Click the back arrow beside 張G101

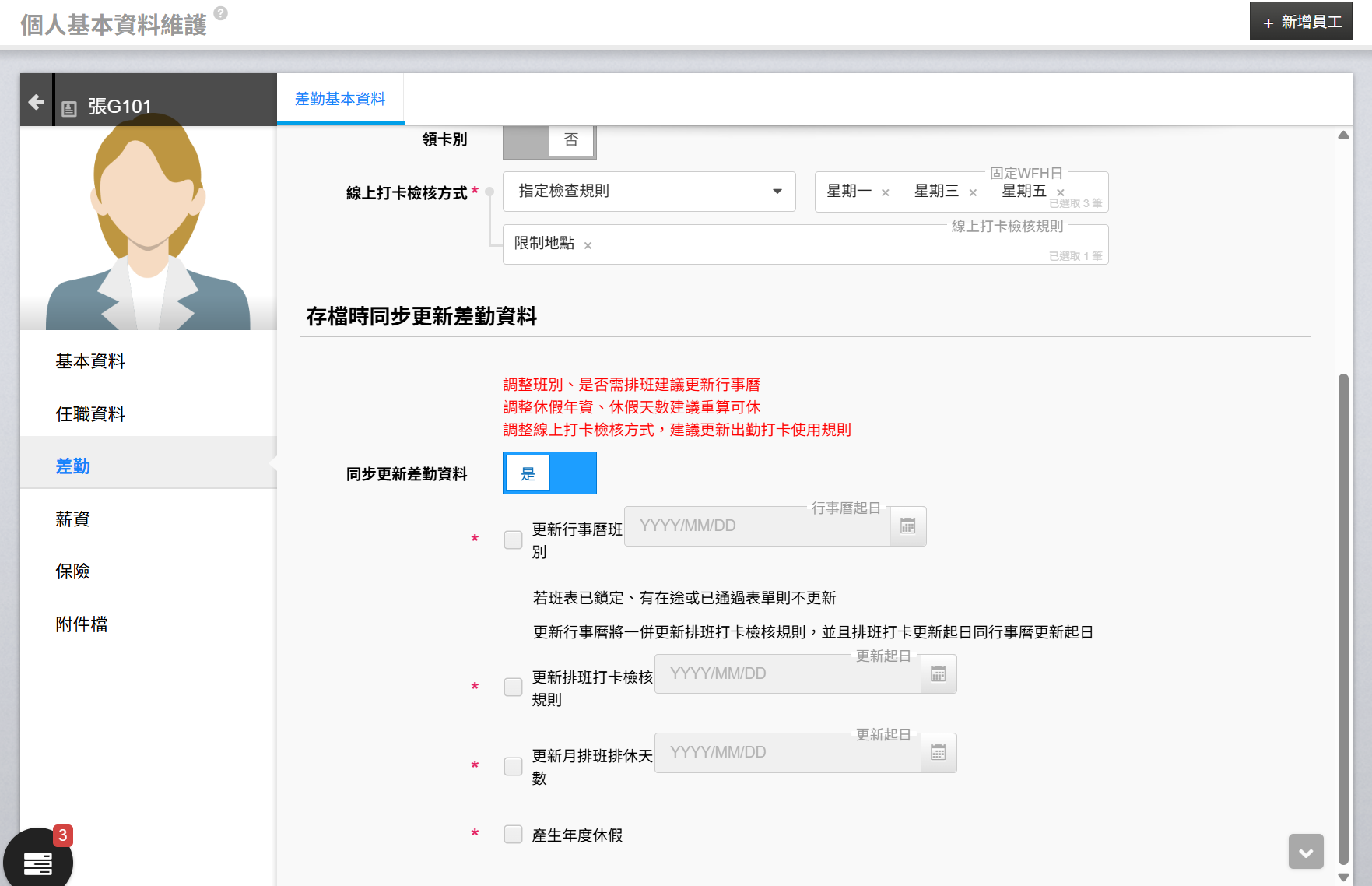tap(36, 102)
